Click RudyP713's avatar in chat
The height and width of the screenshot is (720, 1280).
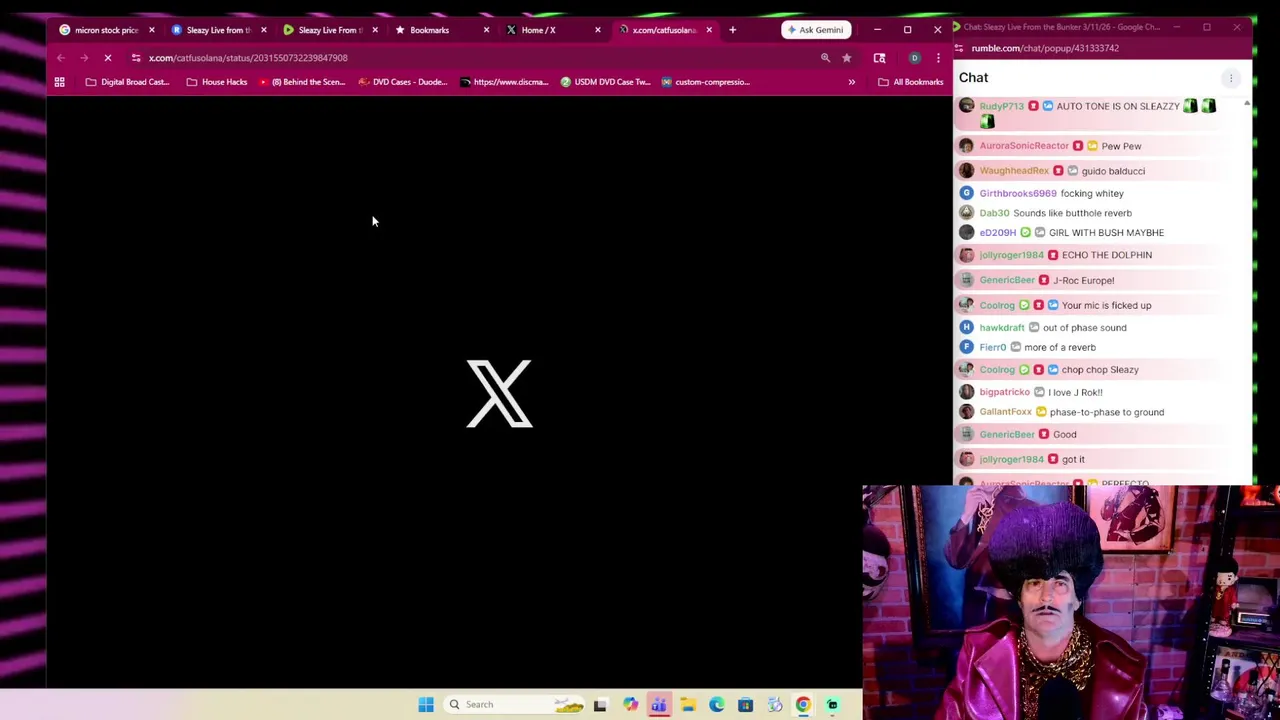tap(966, 106)
